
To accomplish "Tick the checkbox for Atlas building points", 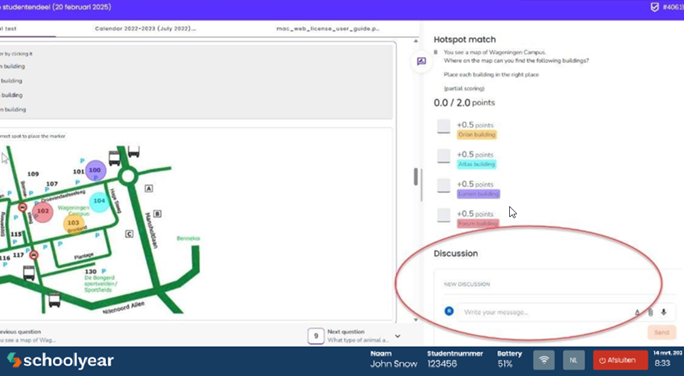I will click(x=444, y=156).
